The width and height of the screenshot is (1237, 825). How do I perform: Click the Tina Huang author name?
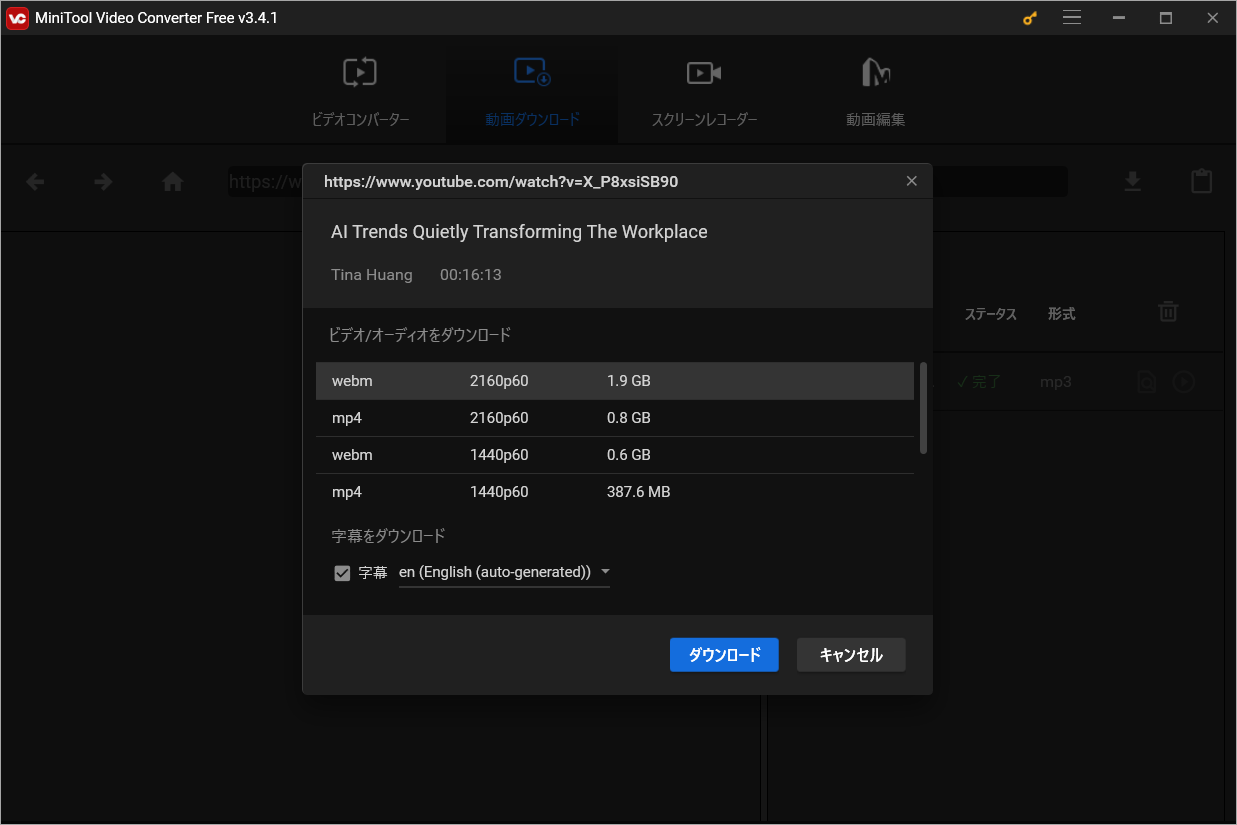coord(371,275)
